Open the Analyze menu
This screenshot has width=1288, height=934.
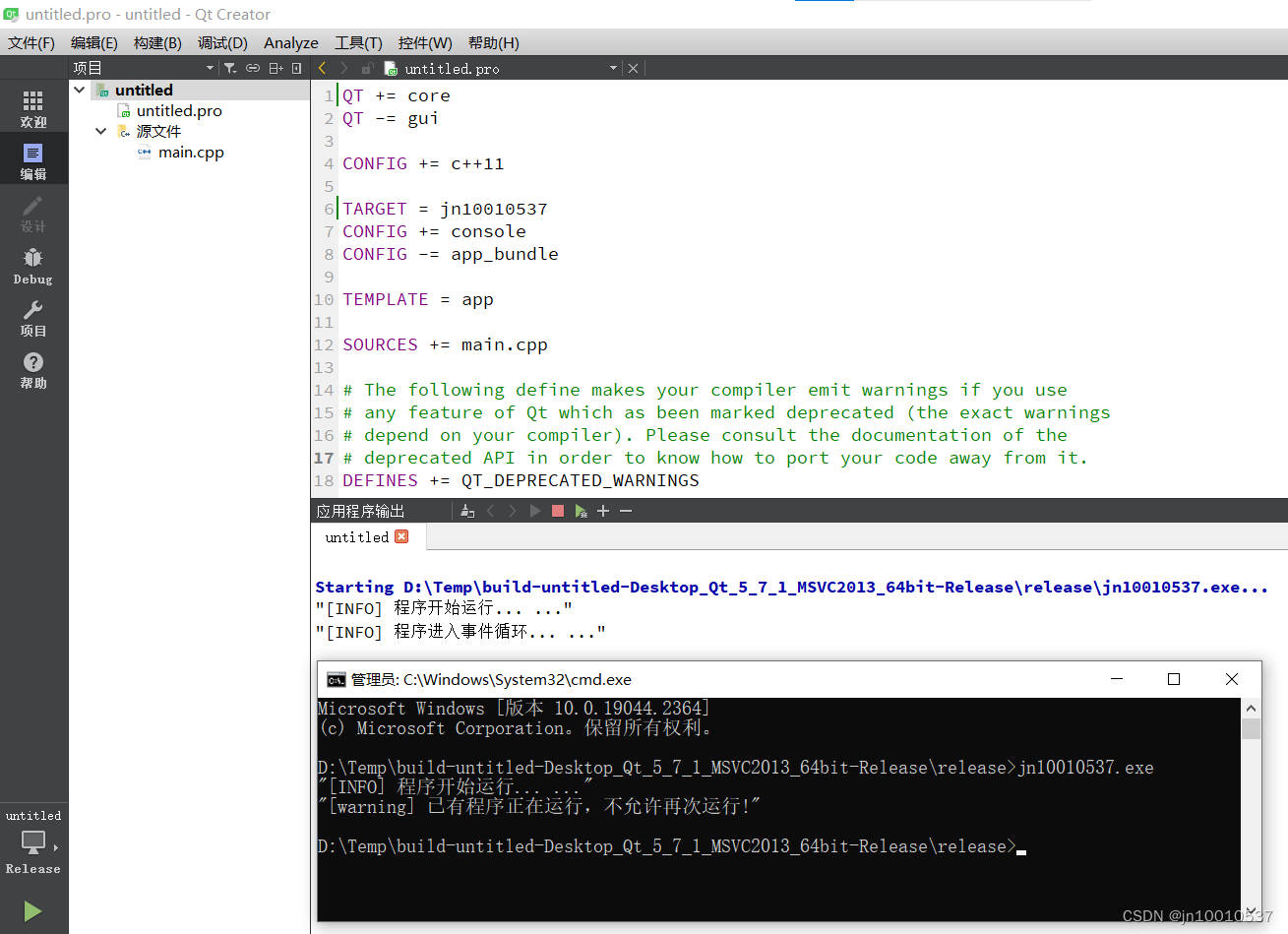(291, 42)
